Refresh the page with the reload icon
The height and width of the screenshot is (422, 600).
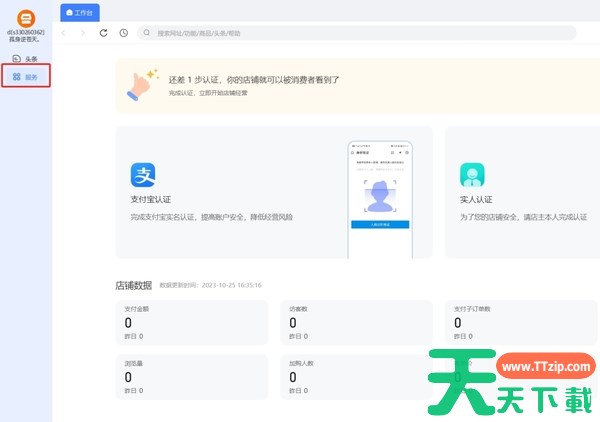coord(103,33)
